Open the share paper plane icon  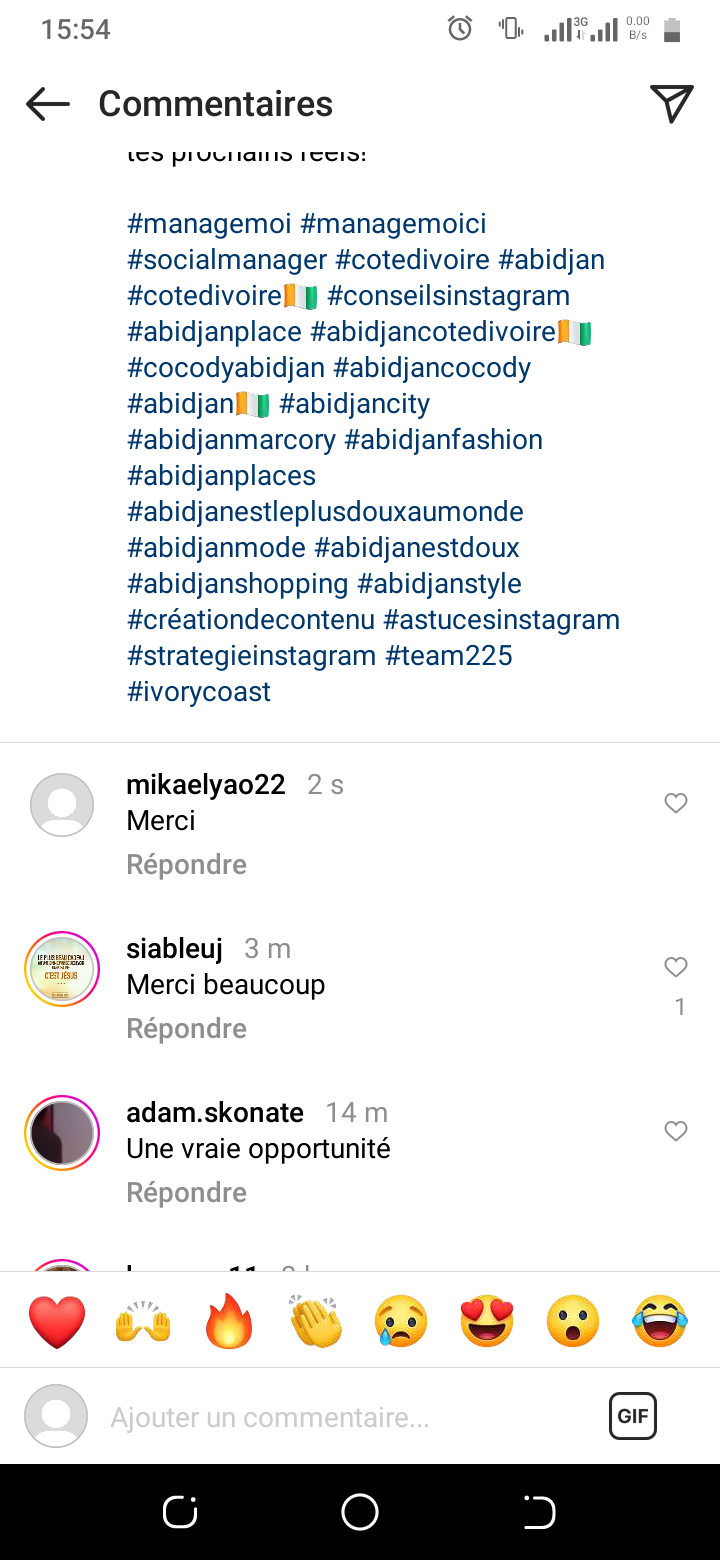pos(671,104)
